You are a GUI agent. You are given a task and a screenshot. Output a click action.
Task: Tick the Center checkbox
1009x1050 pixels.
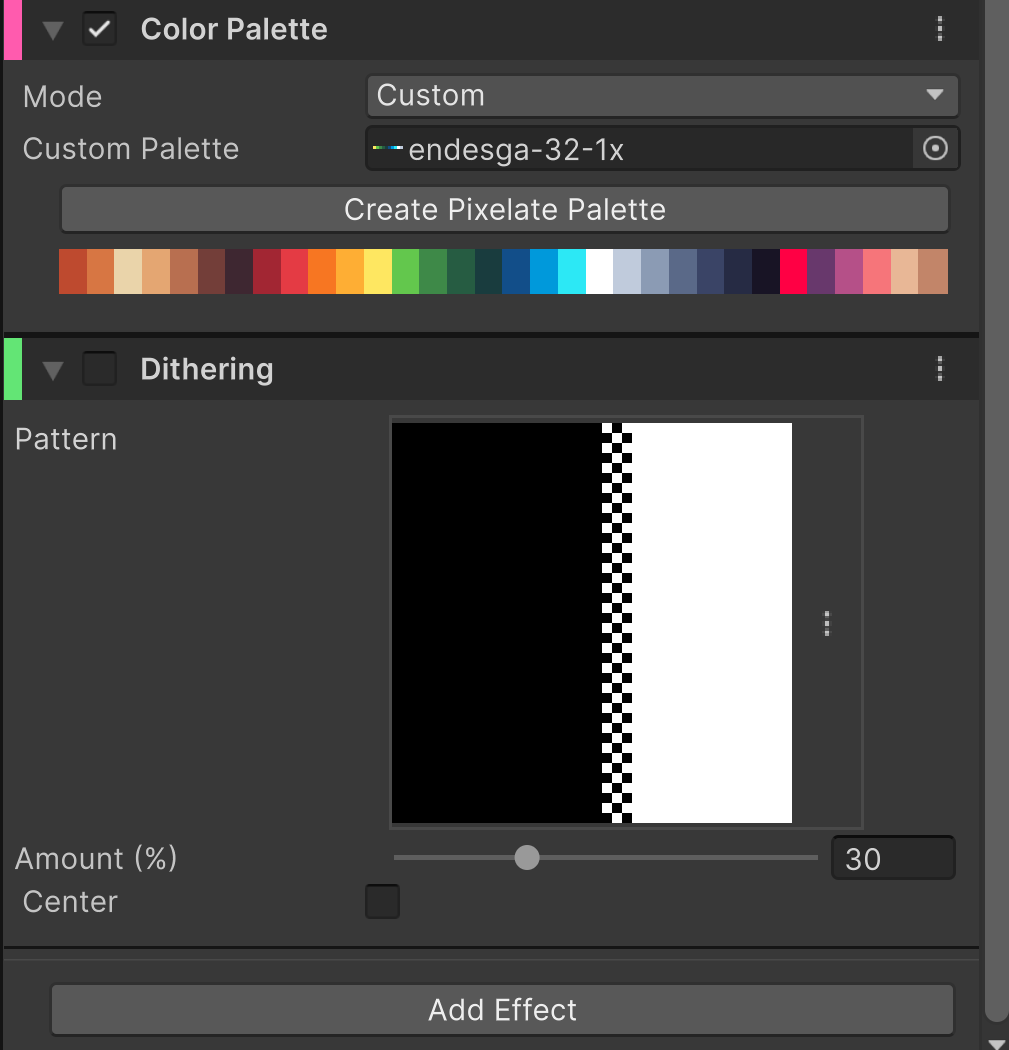click(x=382, y=901)
